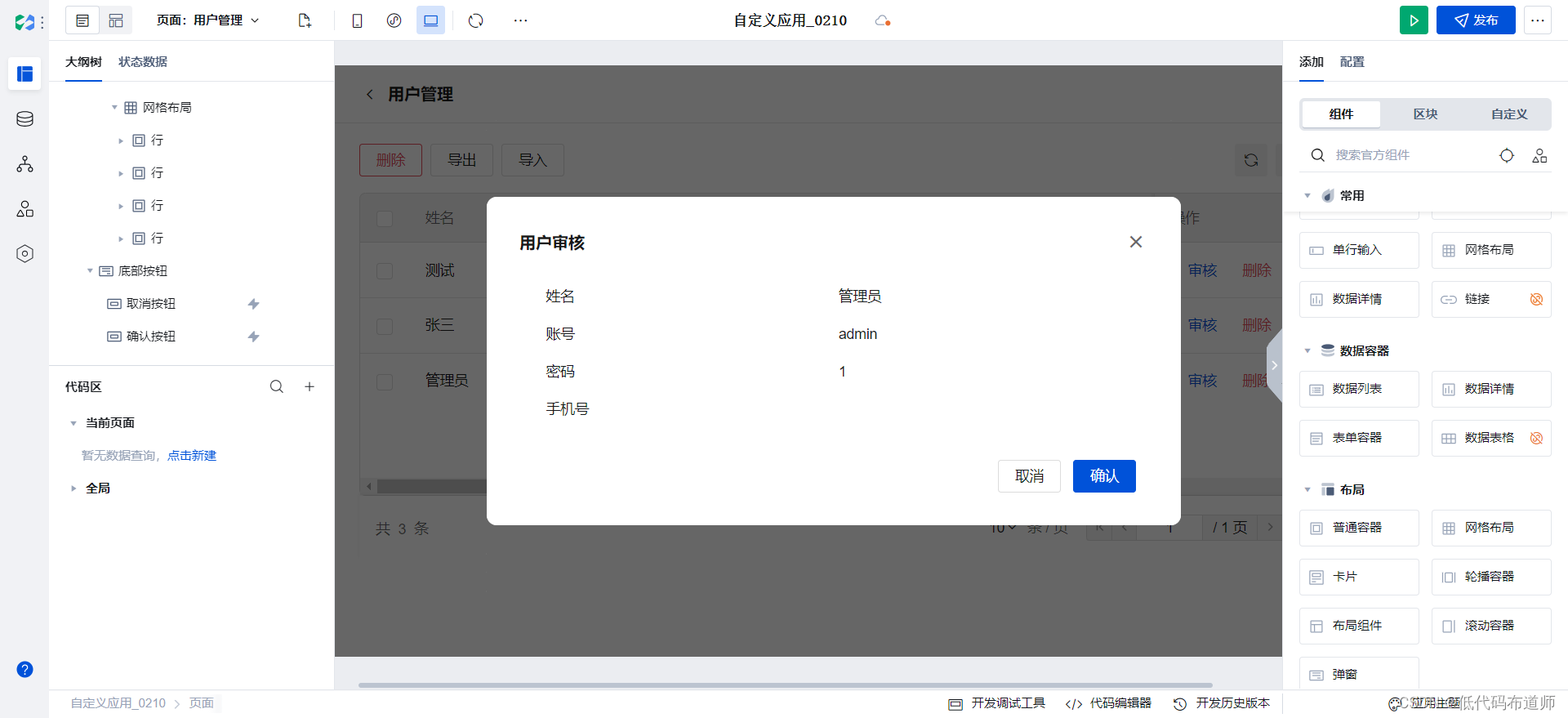Click the 导入 button

pyautogui.click(x=532, y=160)
